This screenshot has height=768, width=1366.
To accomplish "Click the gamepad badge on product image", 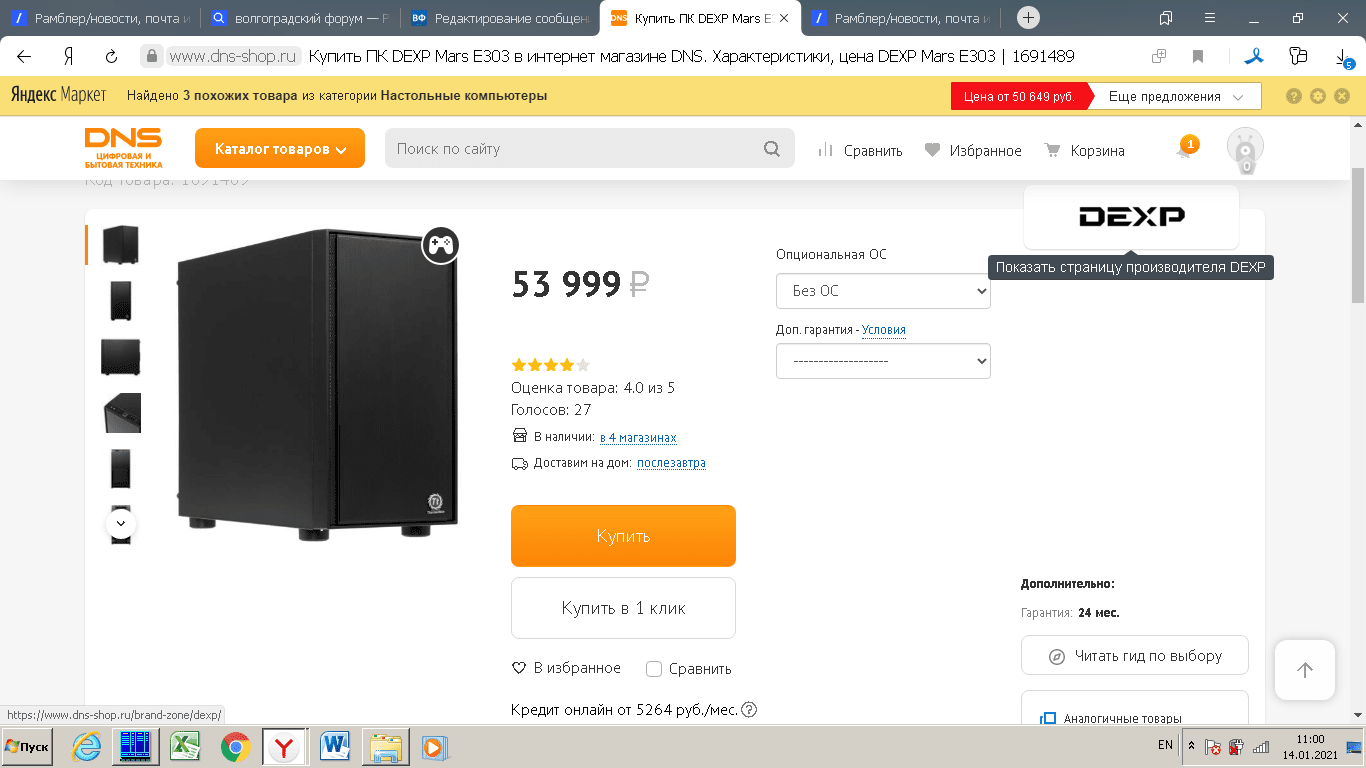I will (x=440, y=244).
